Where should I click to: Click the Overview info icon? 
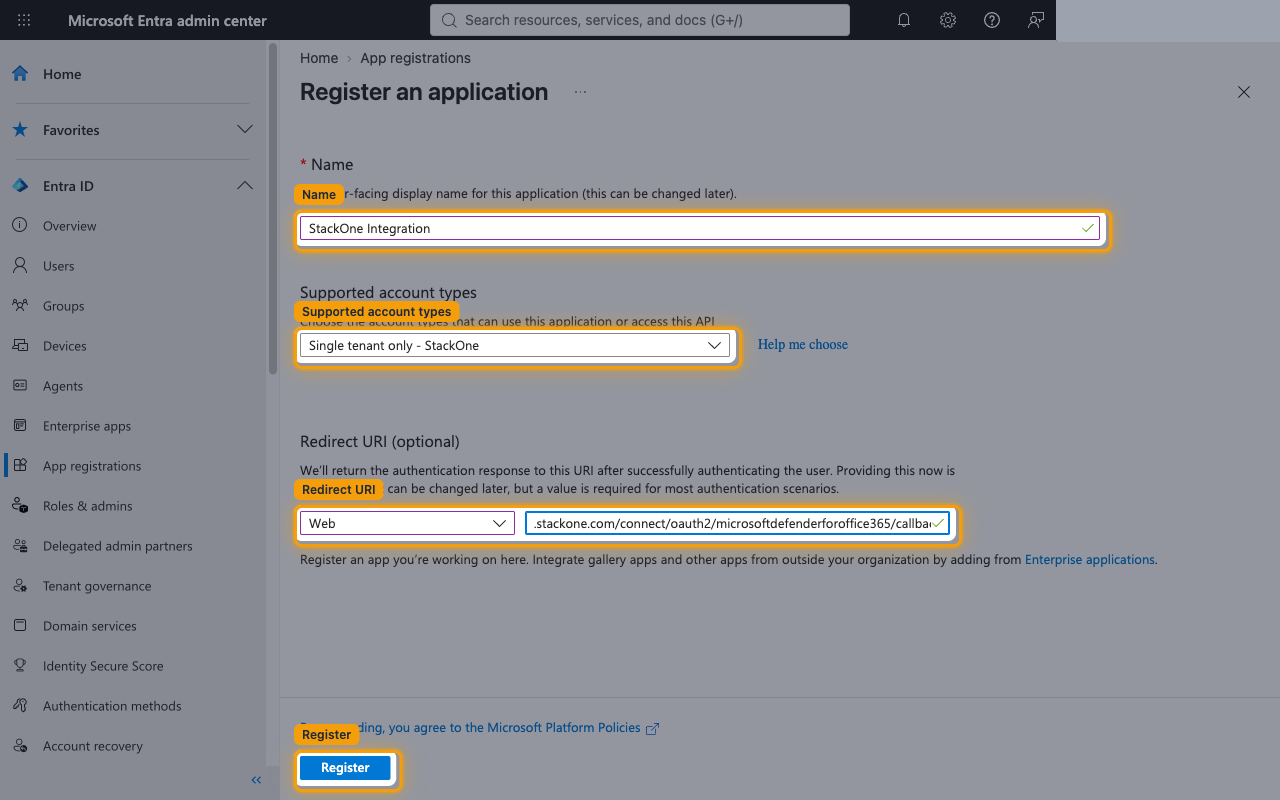pyautogui.click(x=20, y=226)
